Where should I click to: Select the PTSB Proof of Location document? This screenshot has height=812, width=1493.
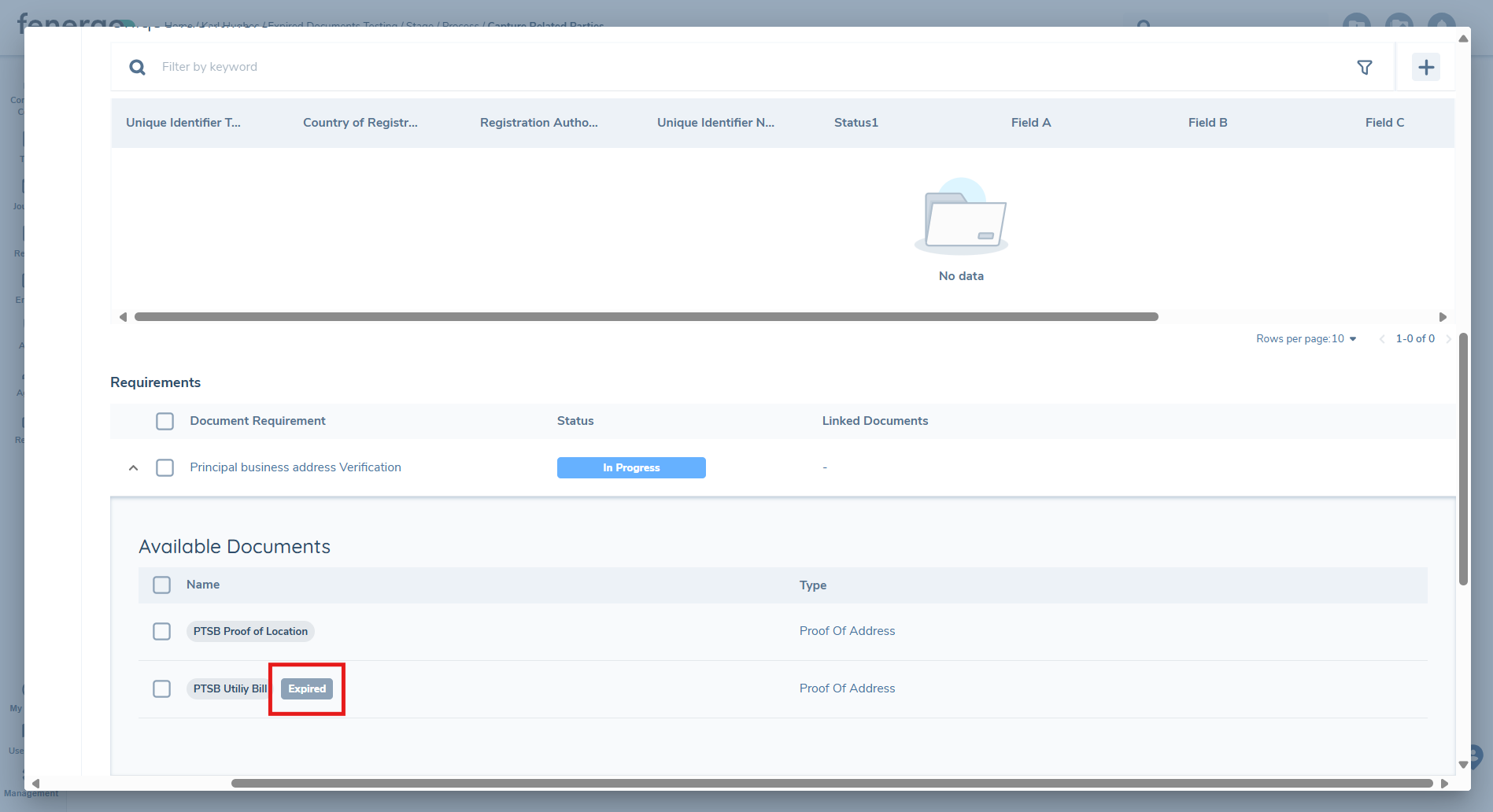(161, 631)
